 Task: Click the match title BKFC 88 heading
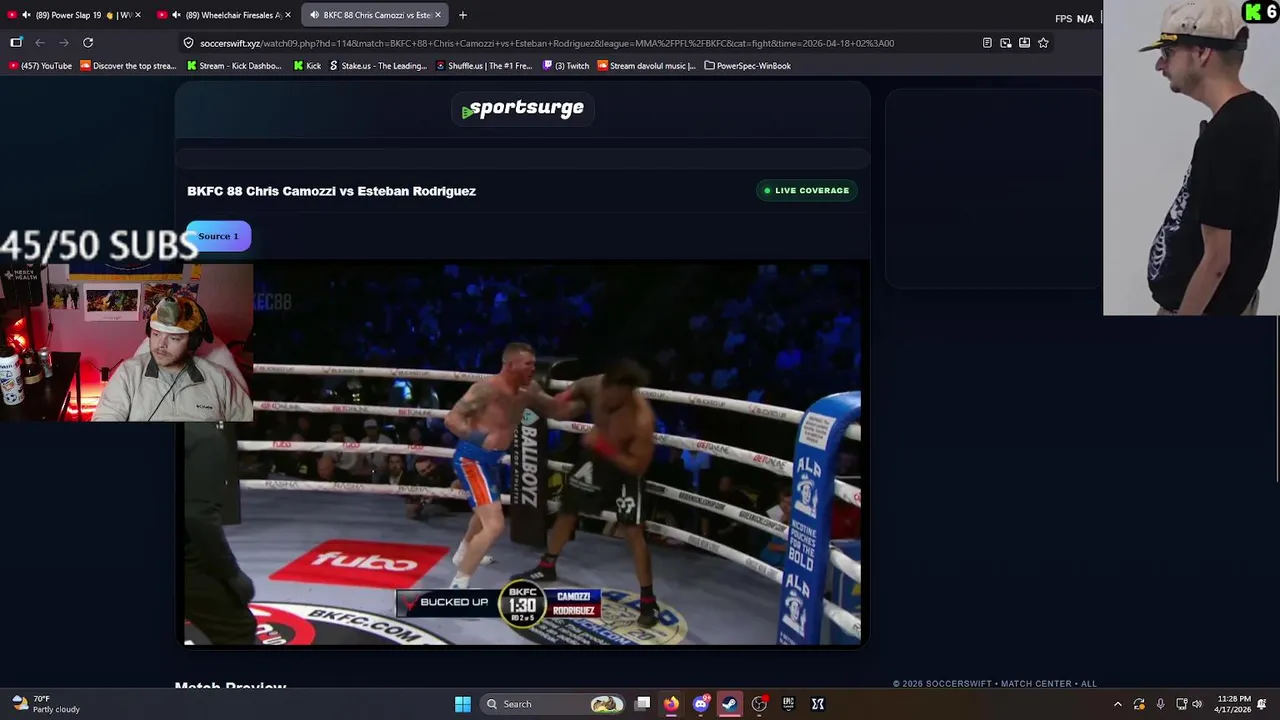pos(331,191)
